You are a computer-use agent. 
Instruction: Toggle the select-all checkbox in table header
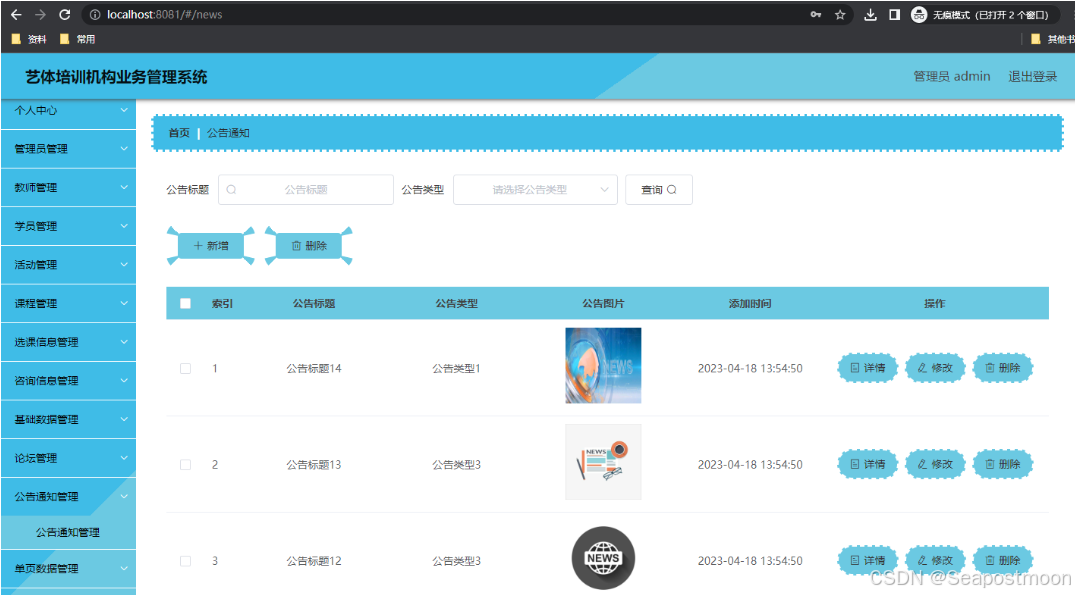[185, 303]
